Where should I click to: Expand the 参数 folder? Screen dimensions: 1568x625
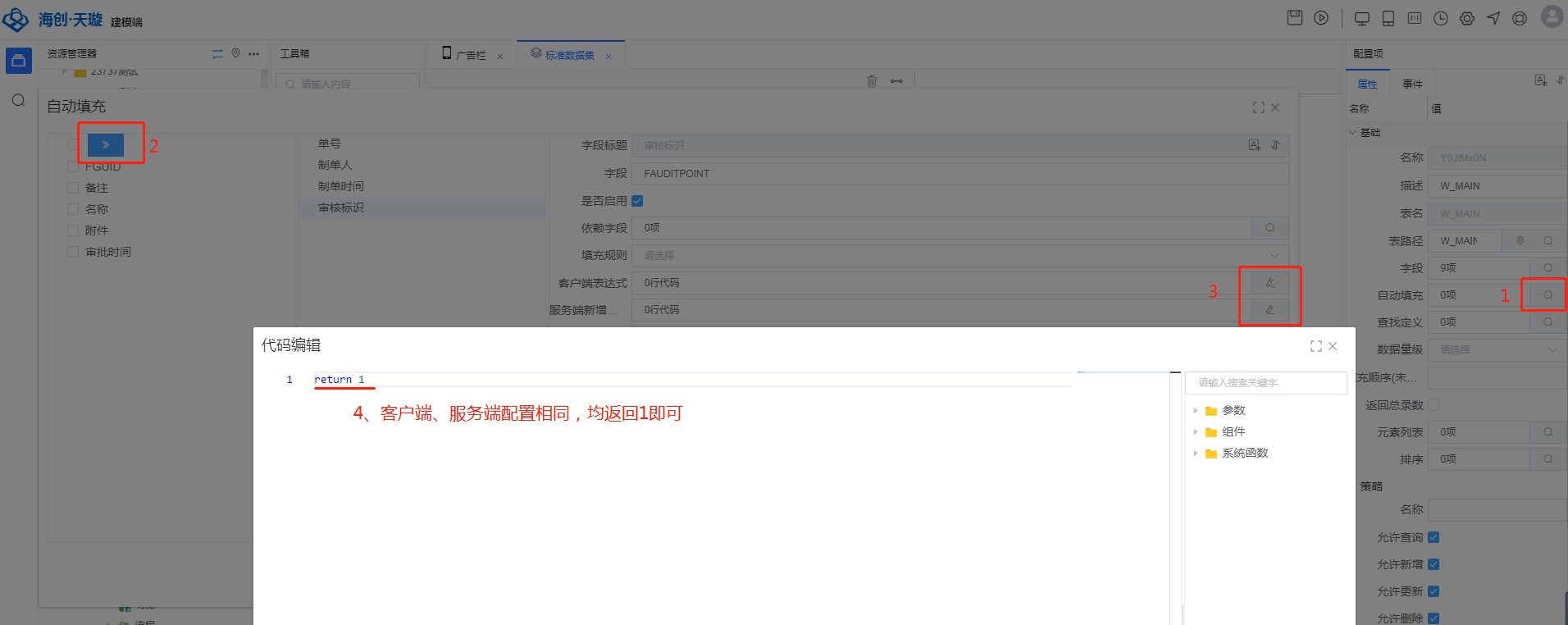1196,410
